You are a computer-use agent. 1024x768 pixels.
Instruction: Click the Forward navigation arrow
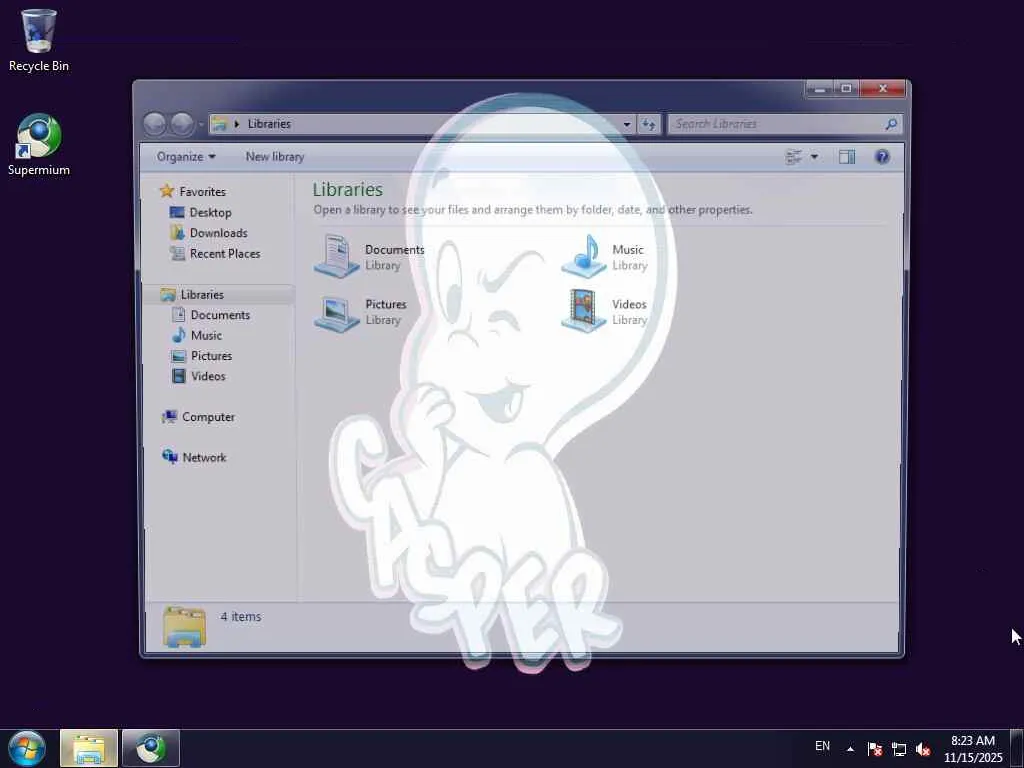[x=182, y=124]
